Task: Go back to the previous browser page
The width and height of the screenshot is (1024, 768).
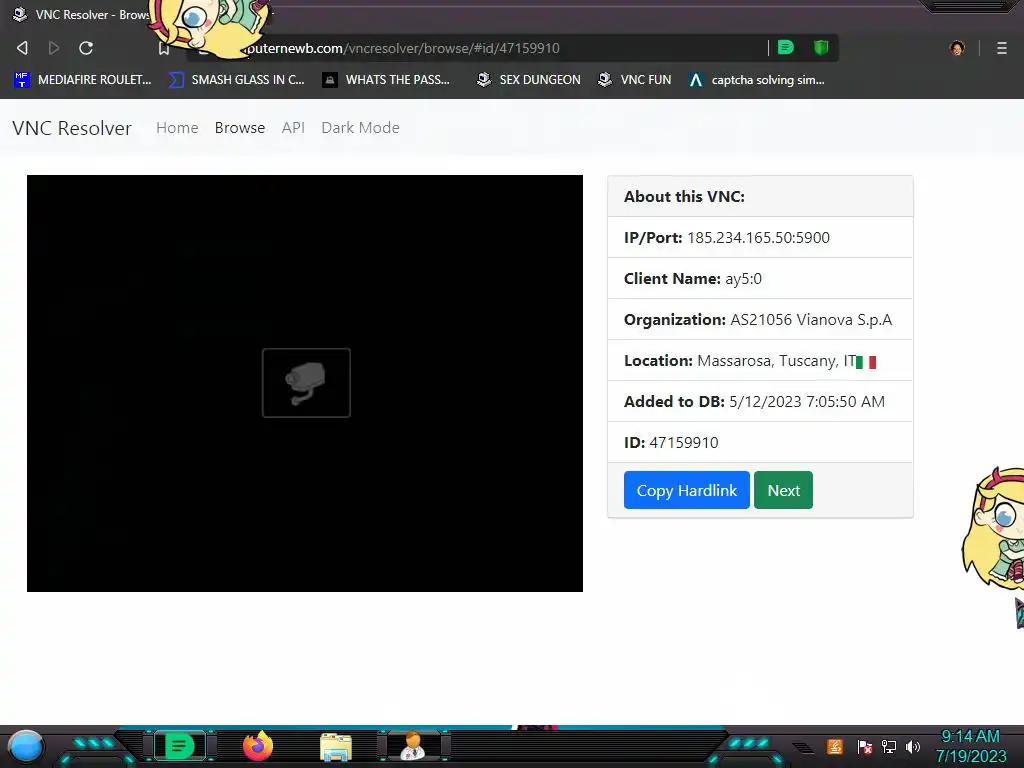Action: [x=22, y=48]
